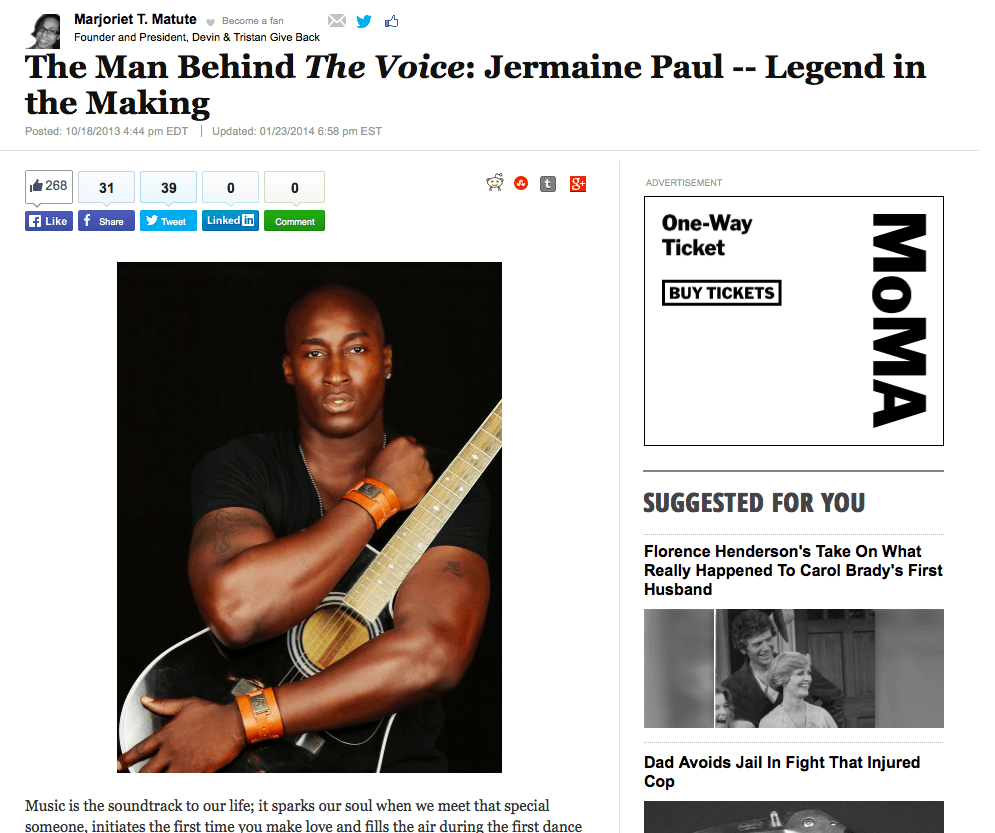The width and height of the screenshot is (995, 833).
Task: Click the LinkedIn share button
Action: pos(230,220)
